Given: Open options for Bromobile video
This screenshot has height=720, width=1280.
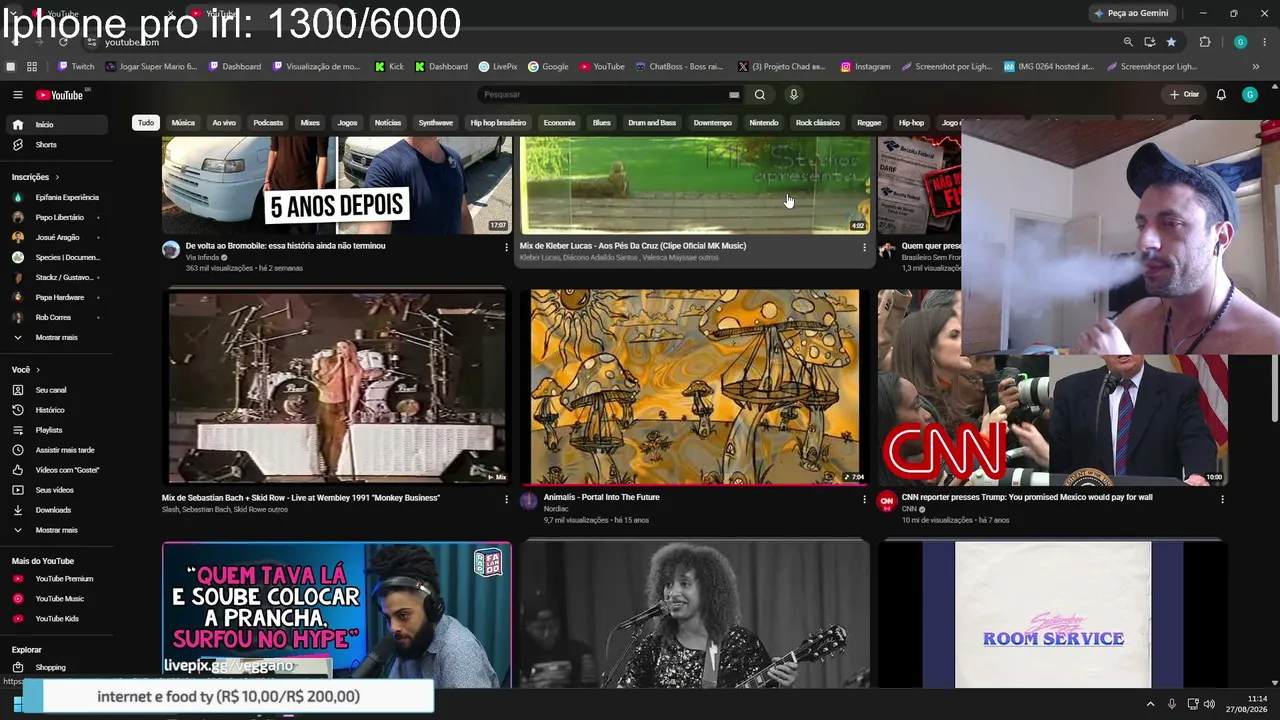Looking at the screenshot, I should pos(506,247).
